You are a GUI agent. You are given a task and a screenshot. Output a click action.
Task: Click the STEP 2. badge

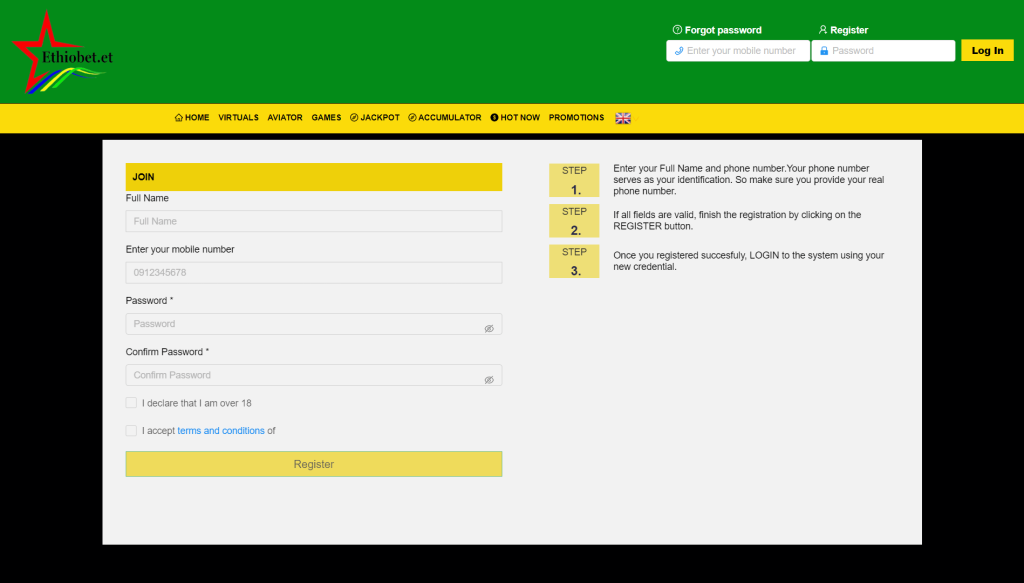(x=574, y=221)
